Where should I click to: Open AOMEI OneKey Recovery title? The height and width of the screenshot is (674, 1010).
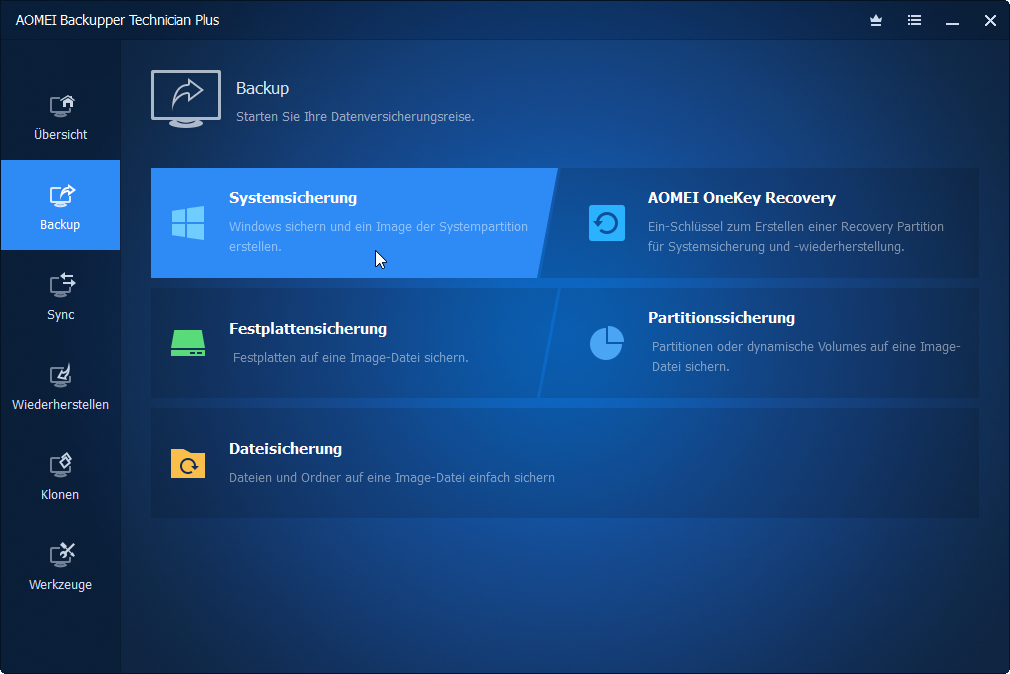pyautogui.click(x=742, y=198)
